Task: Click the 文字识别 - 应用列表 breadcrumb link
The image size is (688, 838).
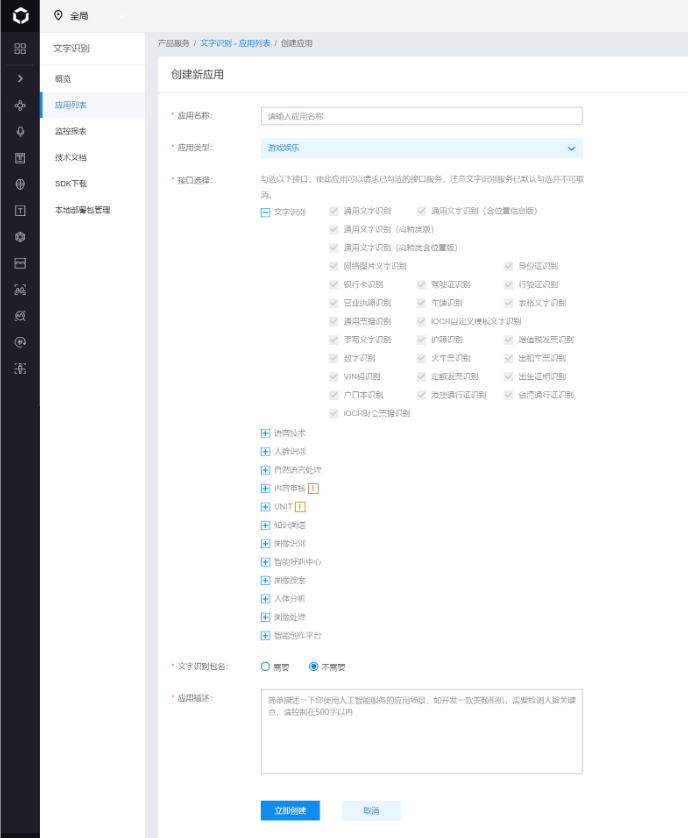Action: 235,43
